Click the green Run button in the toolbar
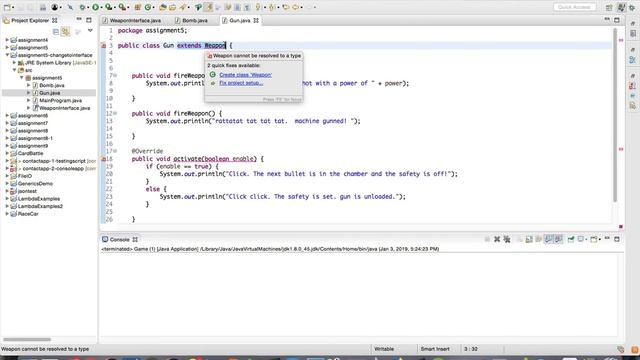Screen dimensions: 640x360 click(96, 7)
